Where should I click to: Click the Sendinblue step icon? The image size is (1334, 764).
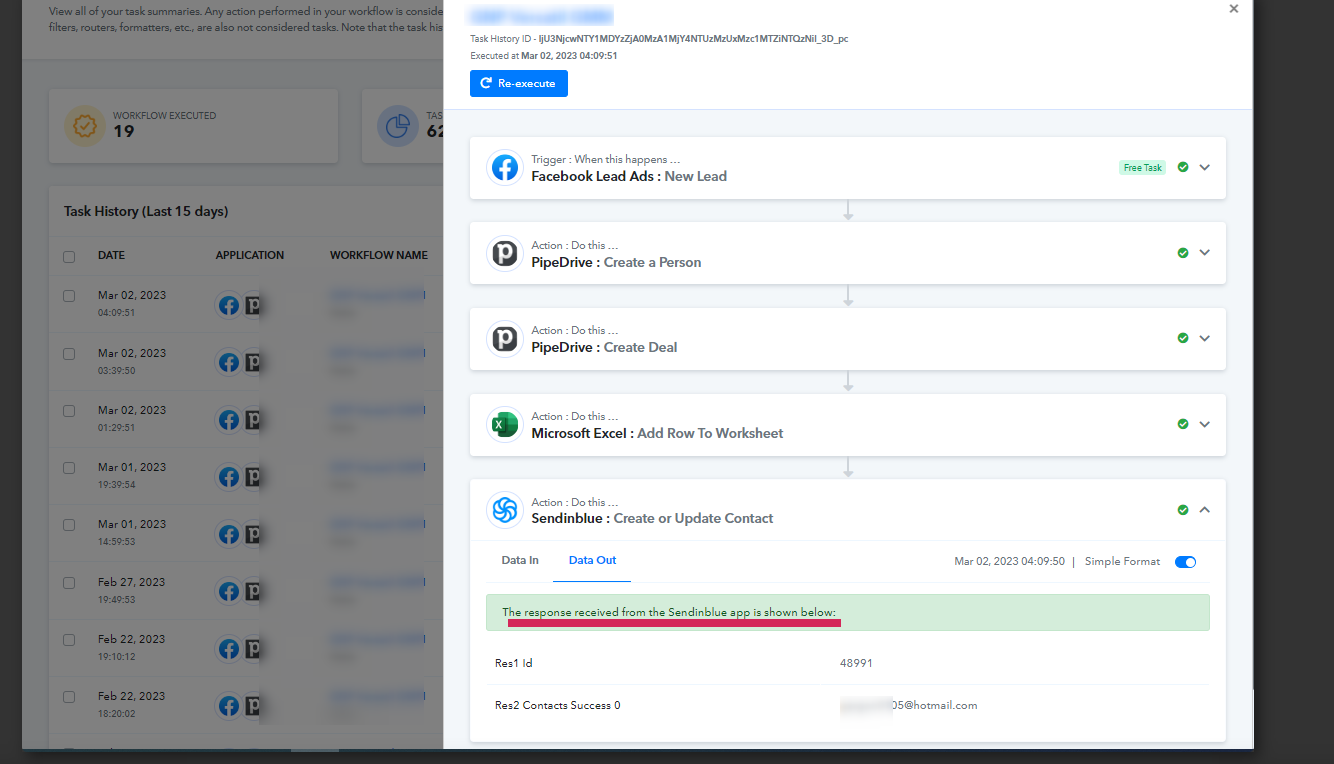point(505,510)
